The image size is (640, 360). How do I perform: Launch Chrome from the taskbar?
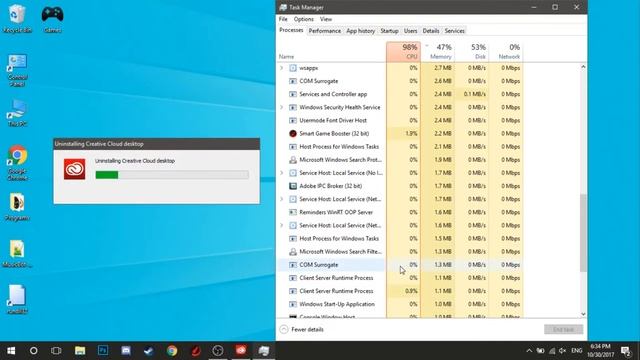tap(172, 351)
